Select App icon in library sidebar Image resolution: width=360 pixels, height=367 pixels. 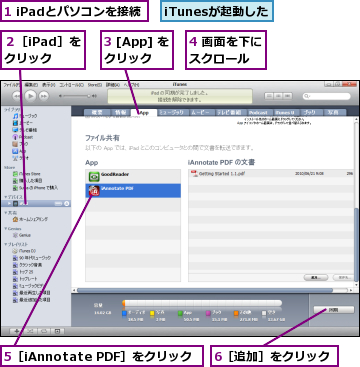tap(15, 151)
